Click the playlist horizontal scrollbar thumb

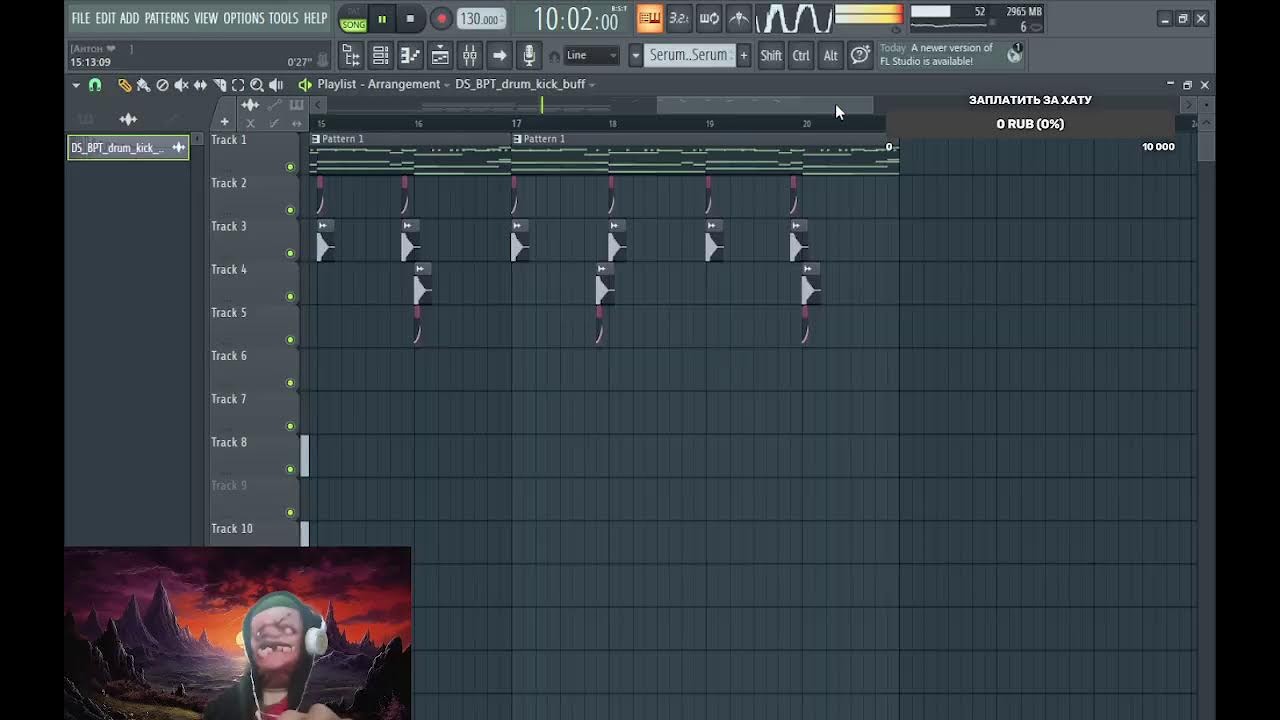[x=765, y=105]
